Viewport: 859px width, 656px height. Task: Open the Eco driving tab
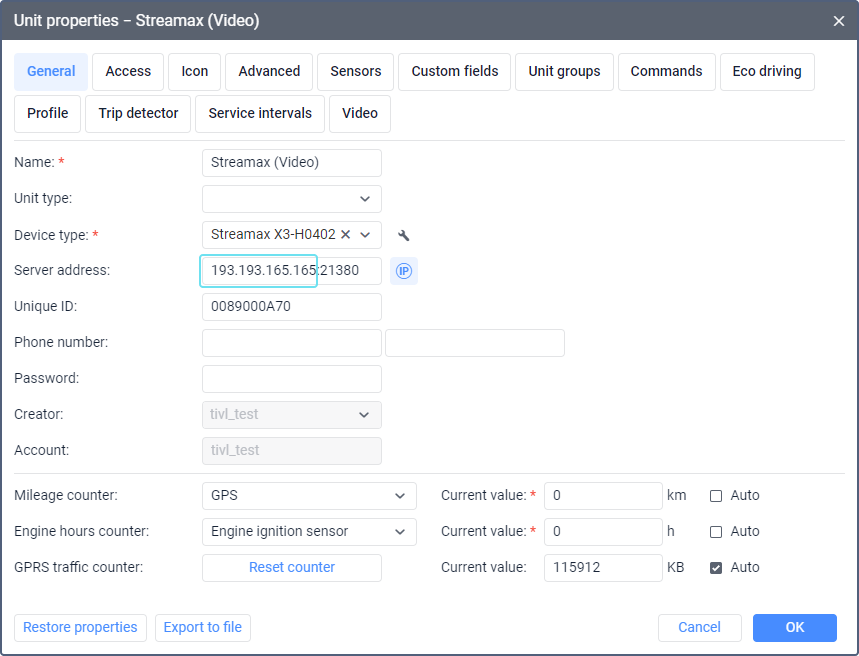click(x=767, y=71)
